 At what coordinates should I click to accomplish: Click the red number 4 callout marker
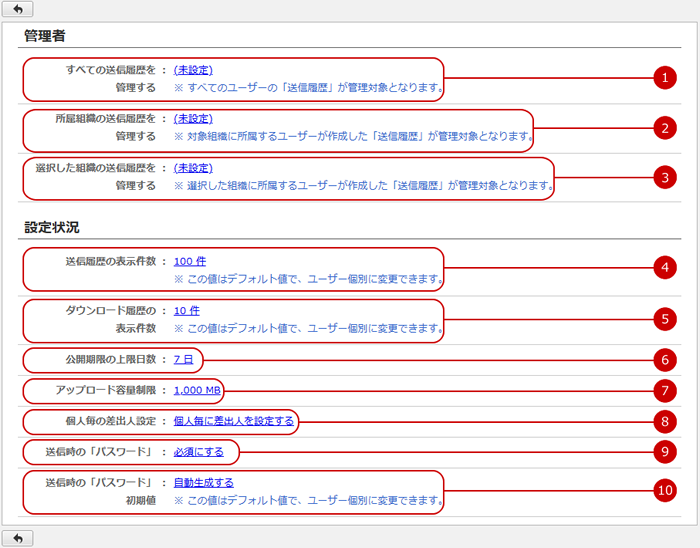664,268
